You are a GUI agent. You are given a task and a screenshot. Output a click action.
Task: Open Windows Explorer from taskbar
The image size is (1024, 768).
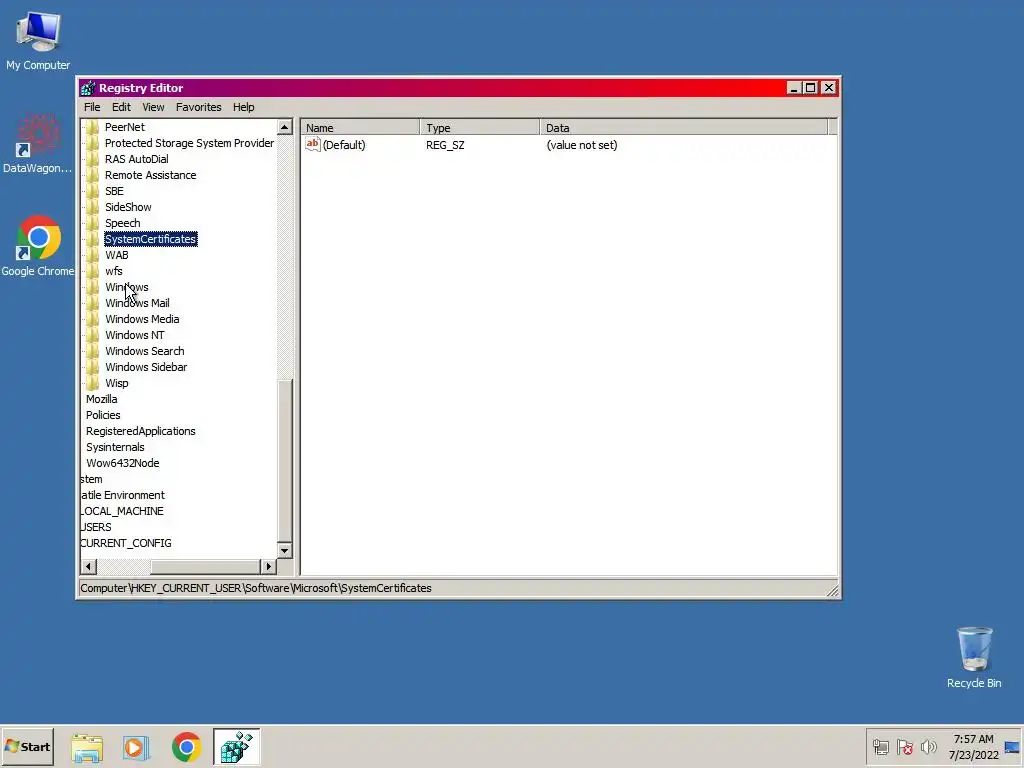[87, 747]
